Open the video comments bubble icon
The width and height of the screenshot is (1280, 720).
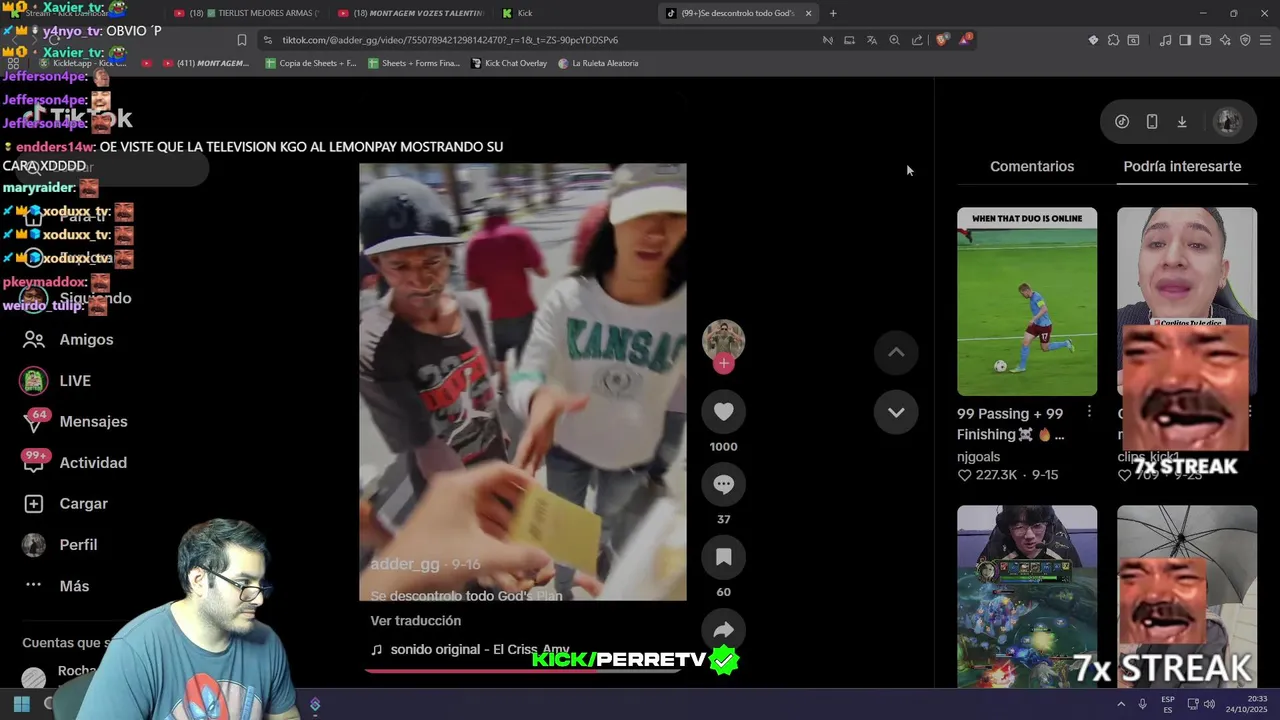pos(723,485)
